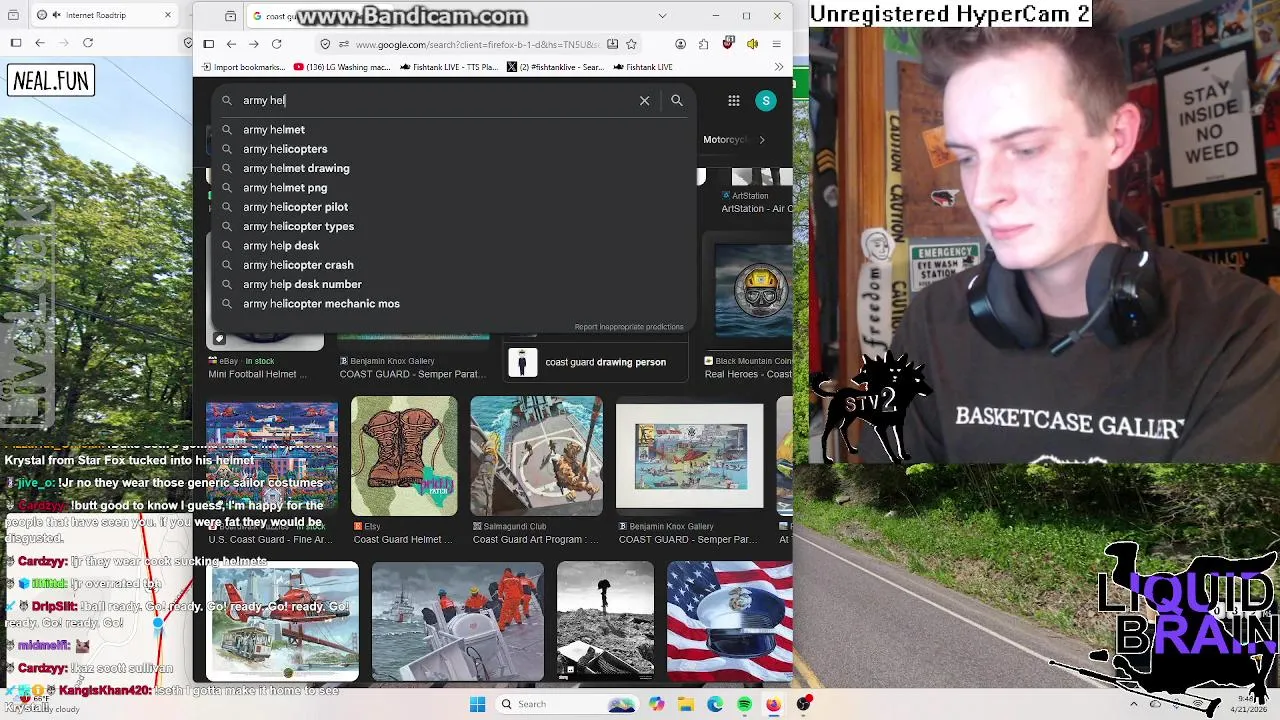
Task: Click the magnifier search button in Google
Action: point(677,100)
